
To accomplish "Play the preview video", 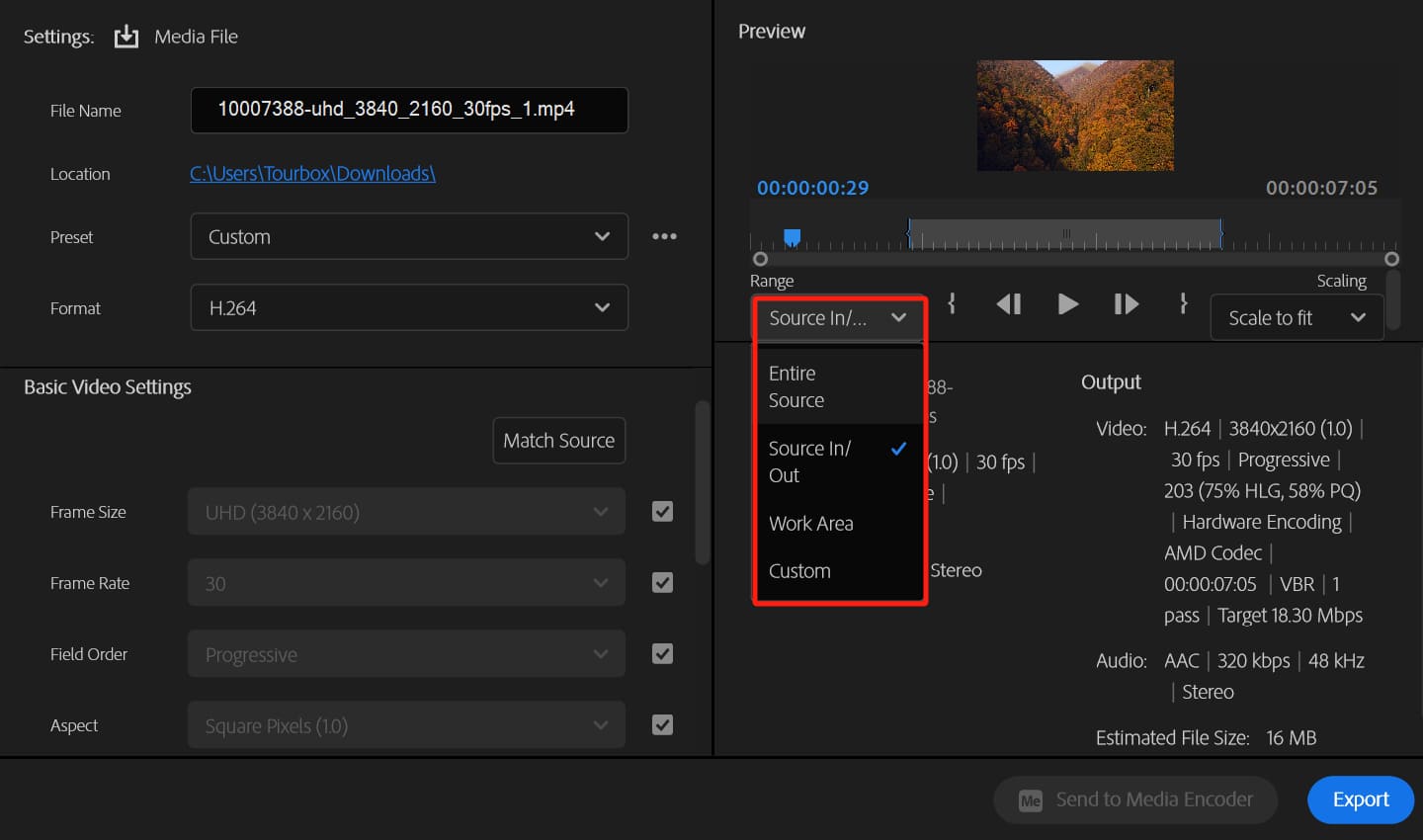I will click(x=1067, y=303).
